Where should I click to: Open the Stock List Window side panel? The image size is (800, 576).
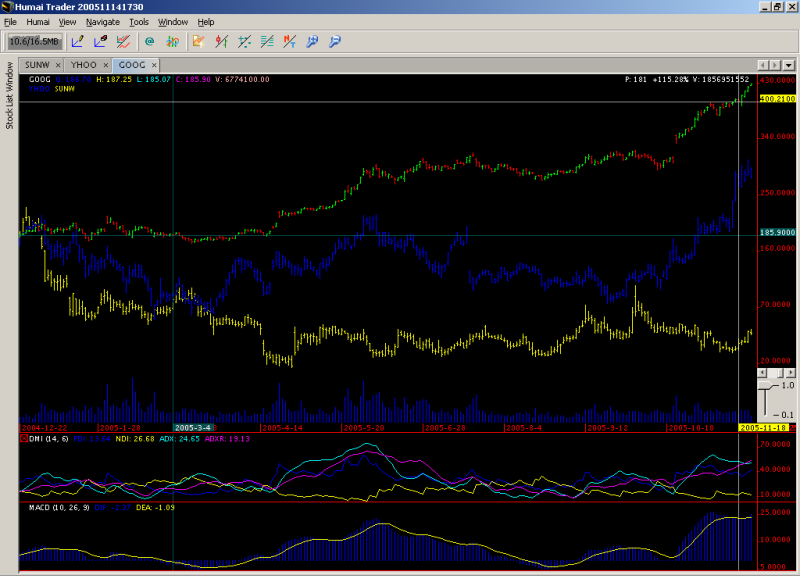[9, 96]
